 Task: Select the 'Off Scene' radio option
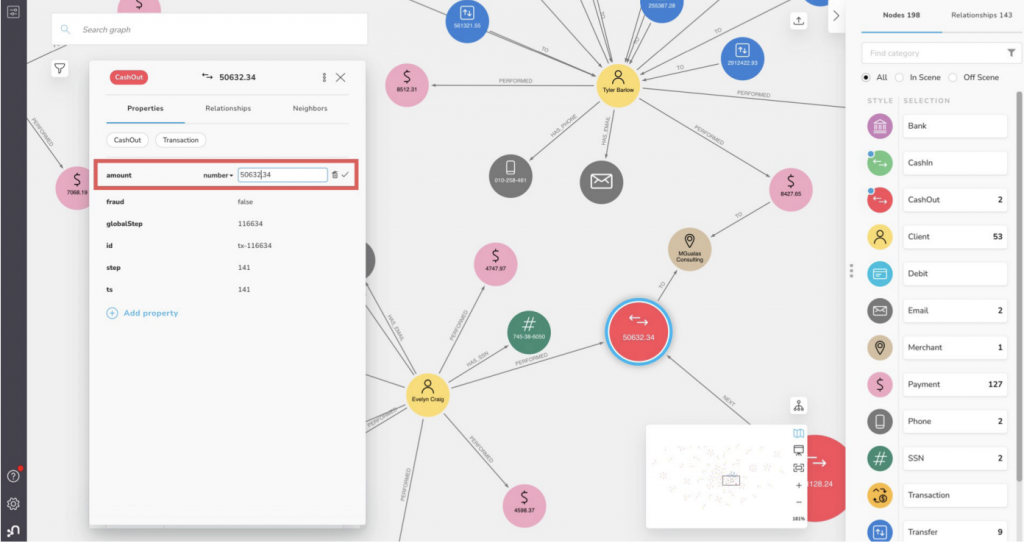pyautogui.click(x=954, y=77)
